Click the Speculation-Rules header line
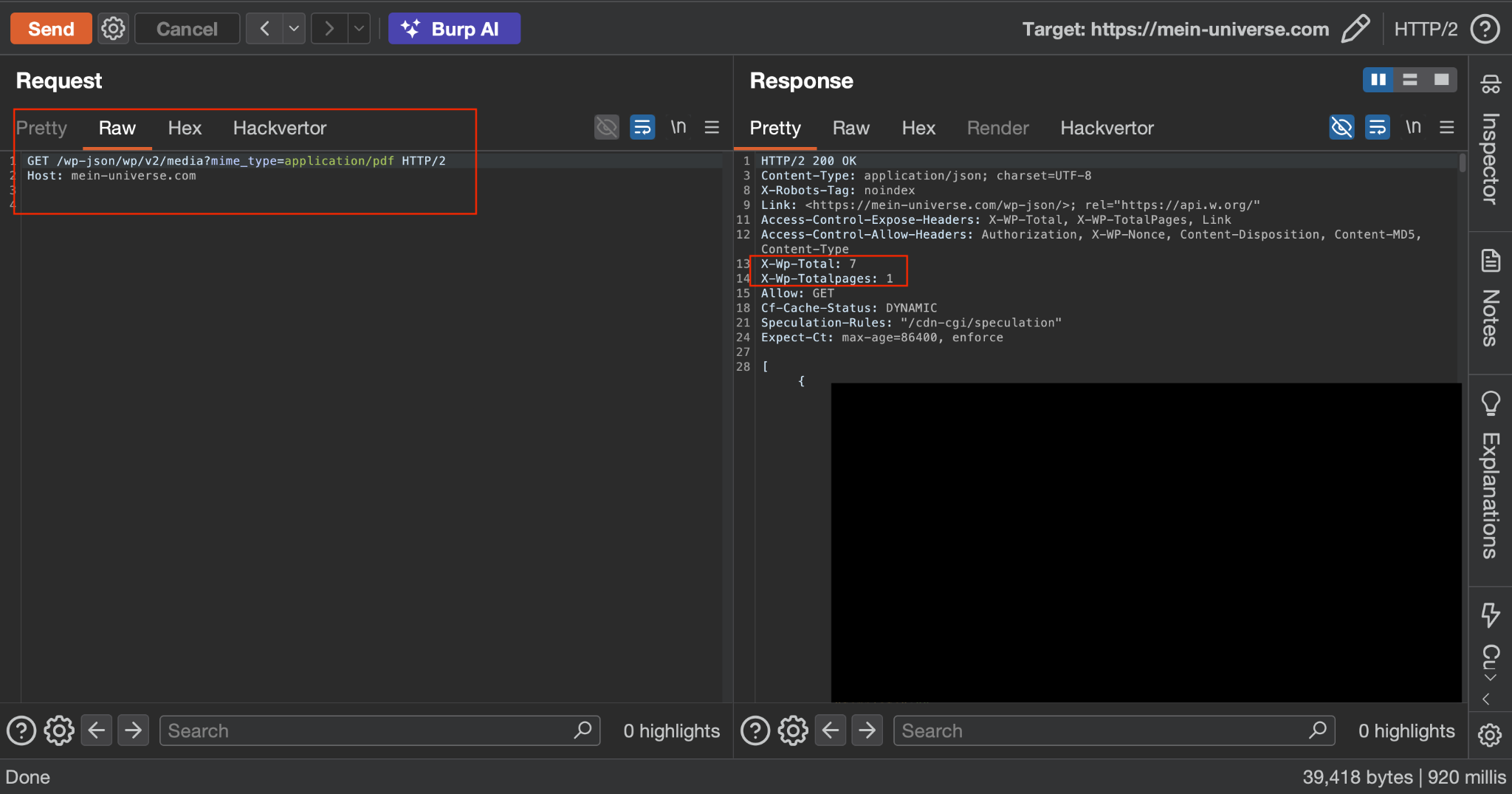 tap(911, 323)
